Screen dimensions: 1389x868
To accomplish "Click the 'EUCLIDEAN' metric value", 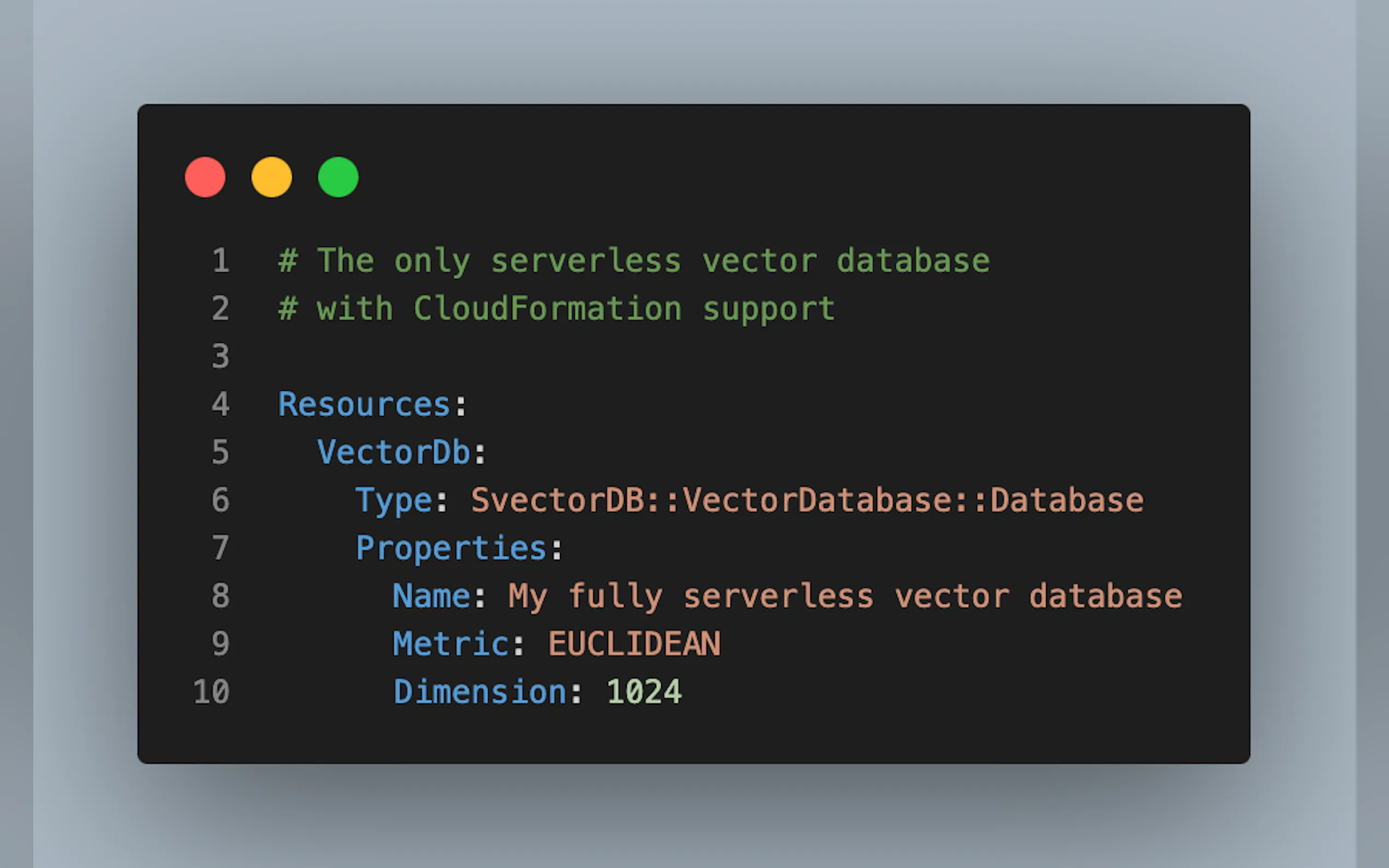I will 634,643.
